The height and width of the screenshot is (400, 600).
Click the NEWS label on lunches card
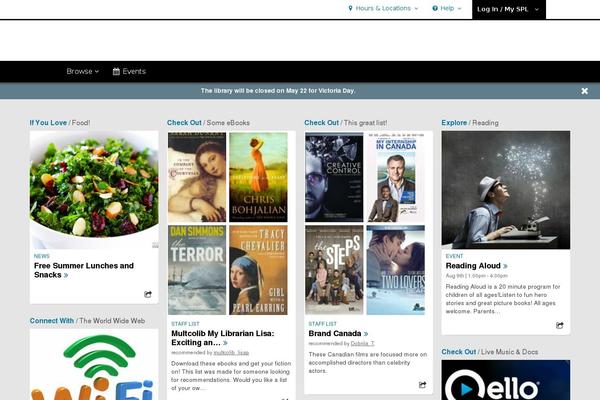coord(42,256)
